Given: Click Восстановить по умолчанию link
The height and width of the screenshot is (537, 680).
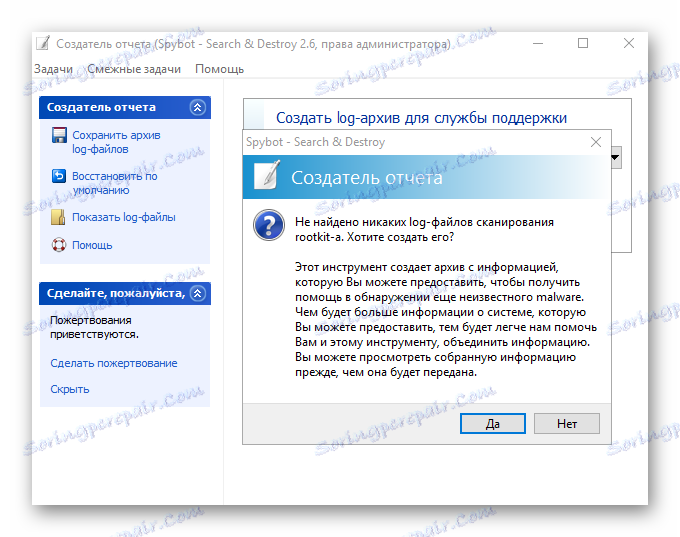Looking at the screenshot, I should point(114,183).
